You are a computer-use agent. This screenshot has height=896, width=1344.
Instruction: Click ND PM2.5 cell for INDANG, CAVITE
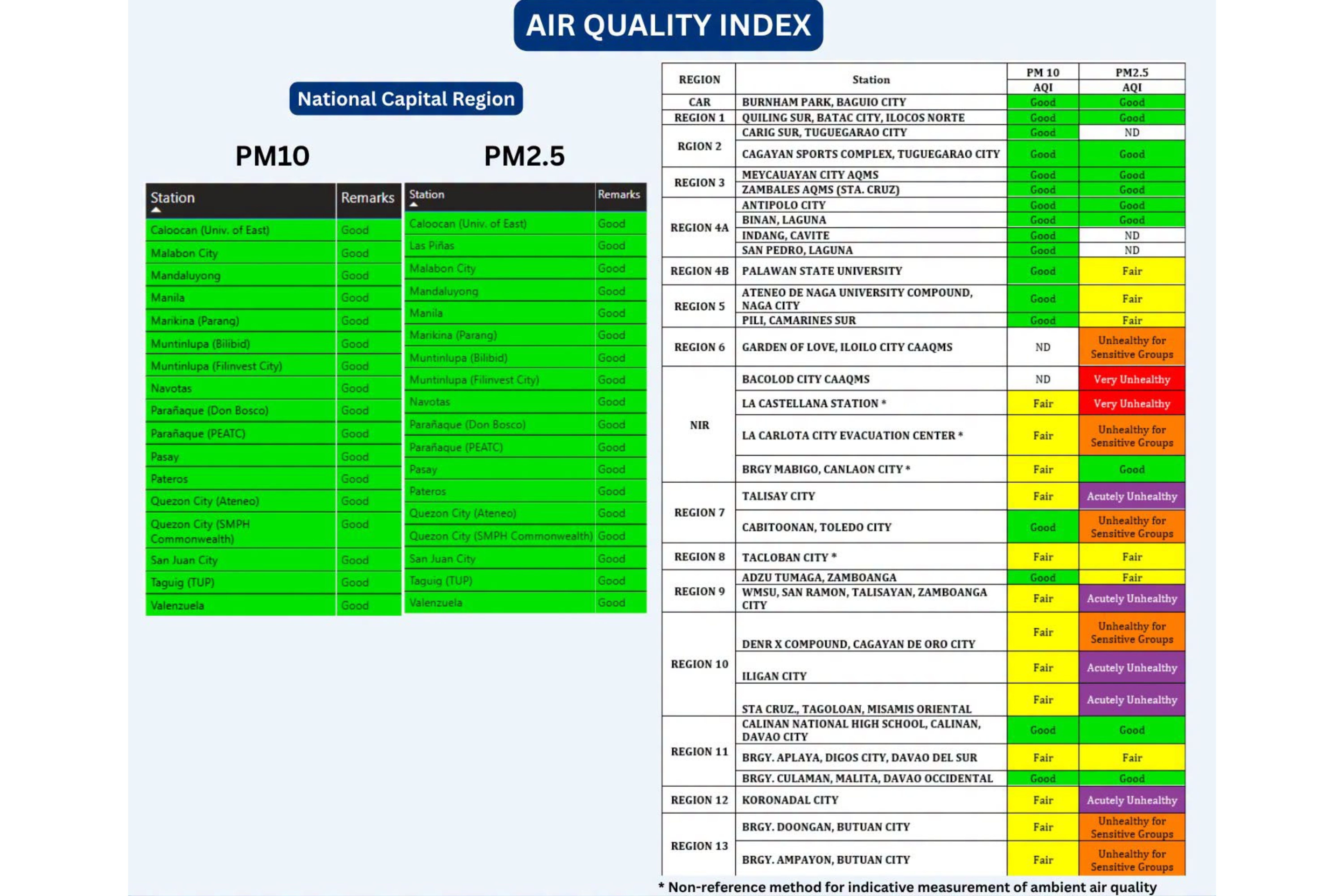click(x=1132, y=235)
